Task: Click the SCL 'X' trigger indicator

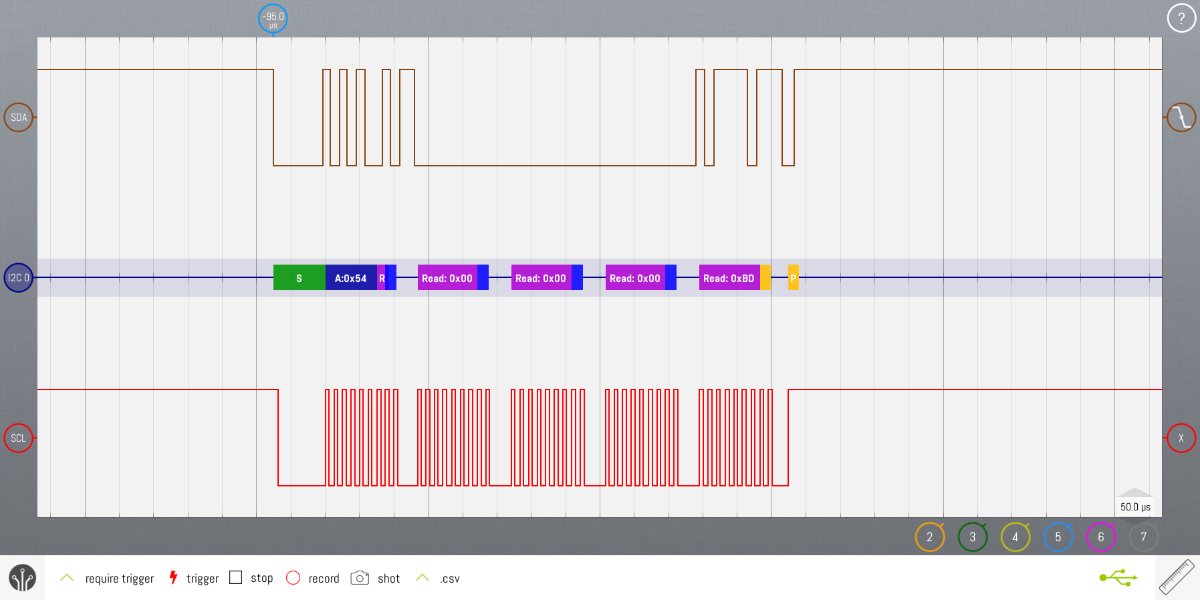Action: pyautogui.click(x=1181, y=438)
